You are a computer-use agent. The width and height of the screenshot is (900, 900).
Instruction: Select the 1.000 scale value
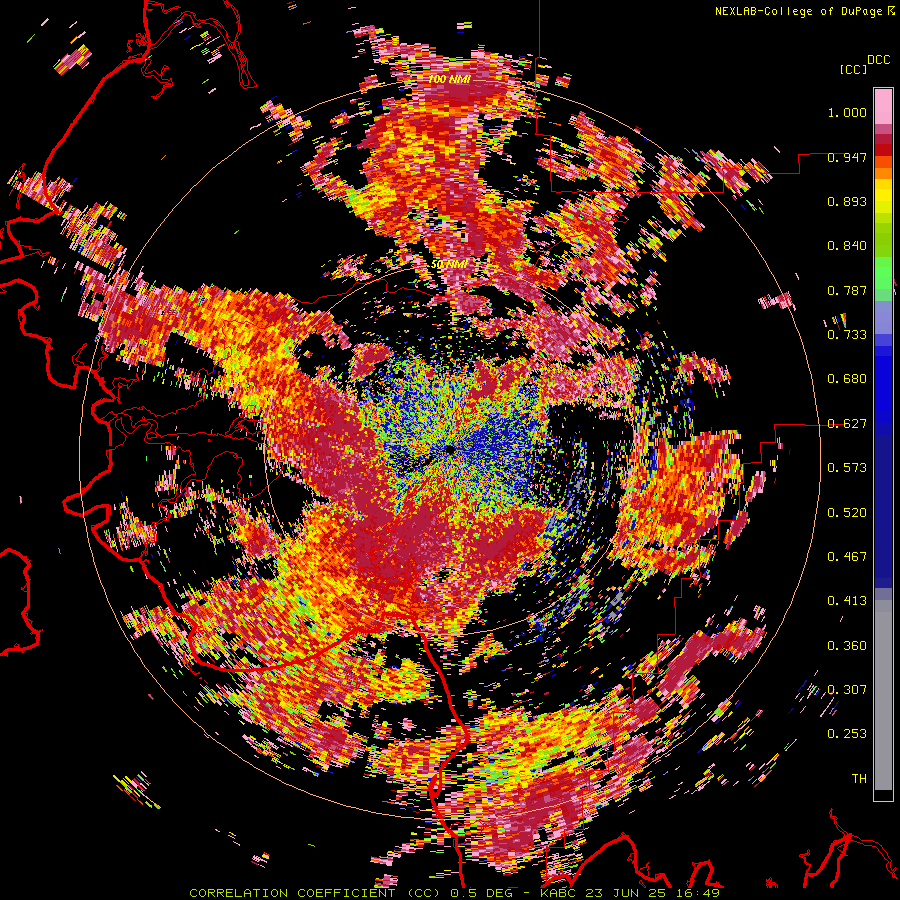847,112
